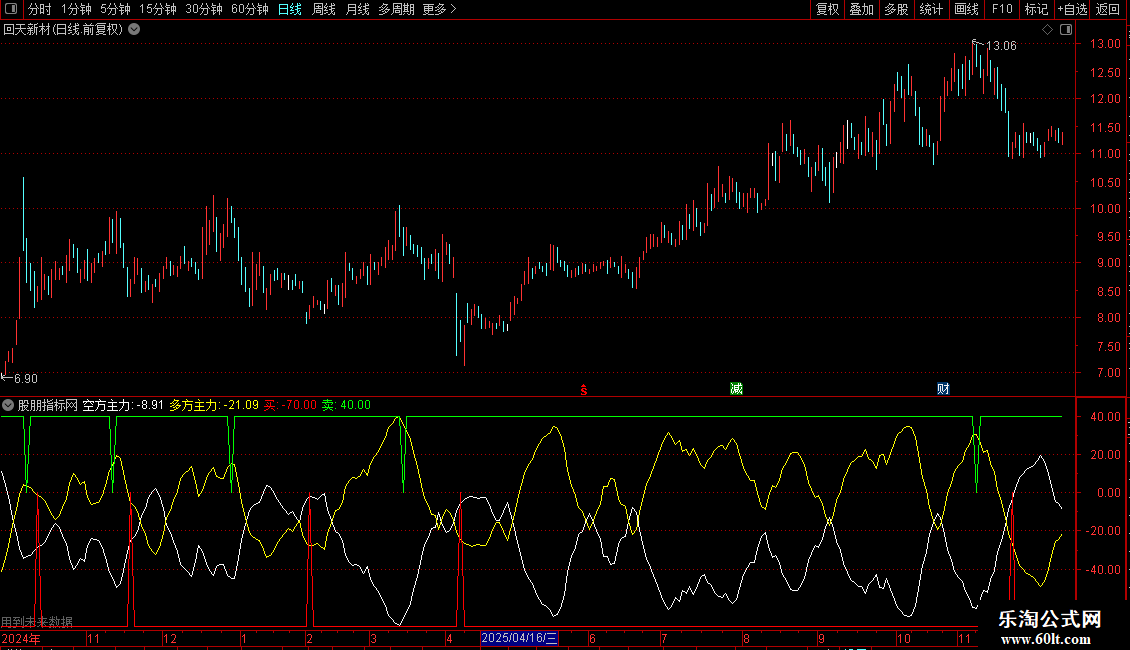Click the 空方主力: -8.91 indicator value
This screenshot has height=650, width=1130.
click(x=123, y=405)
